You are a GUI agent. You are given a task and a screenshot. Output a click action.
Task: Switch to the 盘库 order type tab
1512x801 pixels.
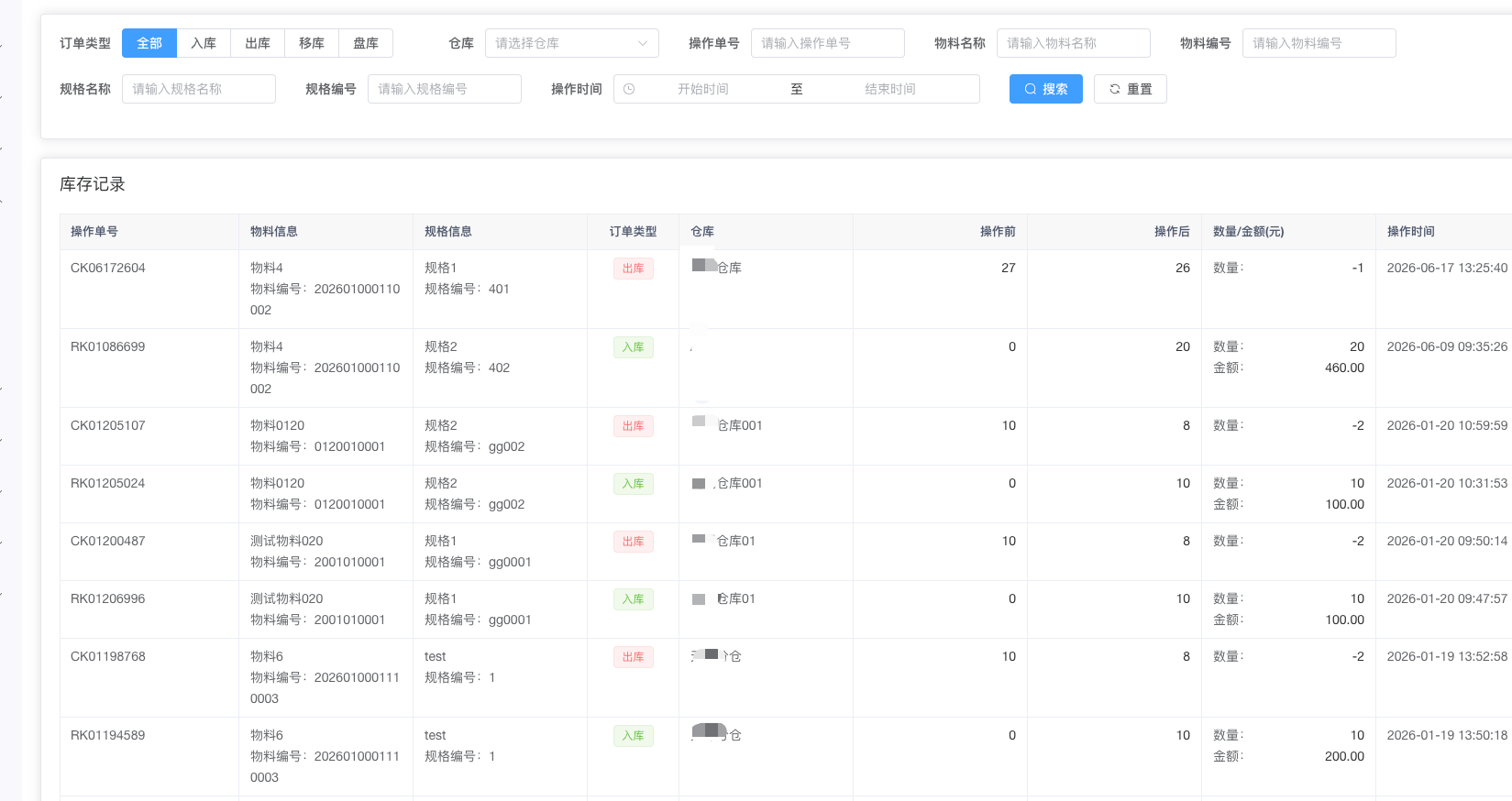[x=366, y=43]
